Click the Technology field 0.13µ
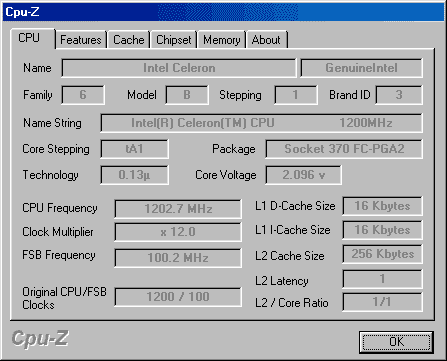Viewport: 447px width, 361px height. pyautogui.click(x=134, y=175)
